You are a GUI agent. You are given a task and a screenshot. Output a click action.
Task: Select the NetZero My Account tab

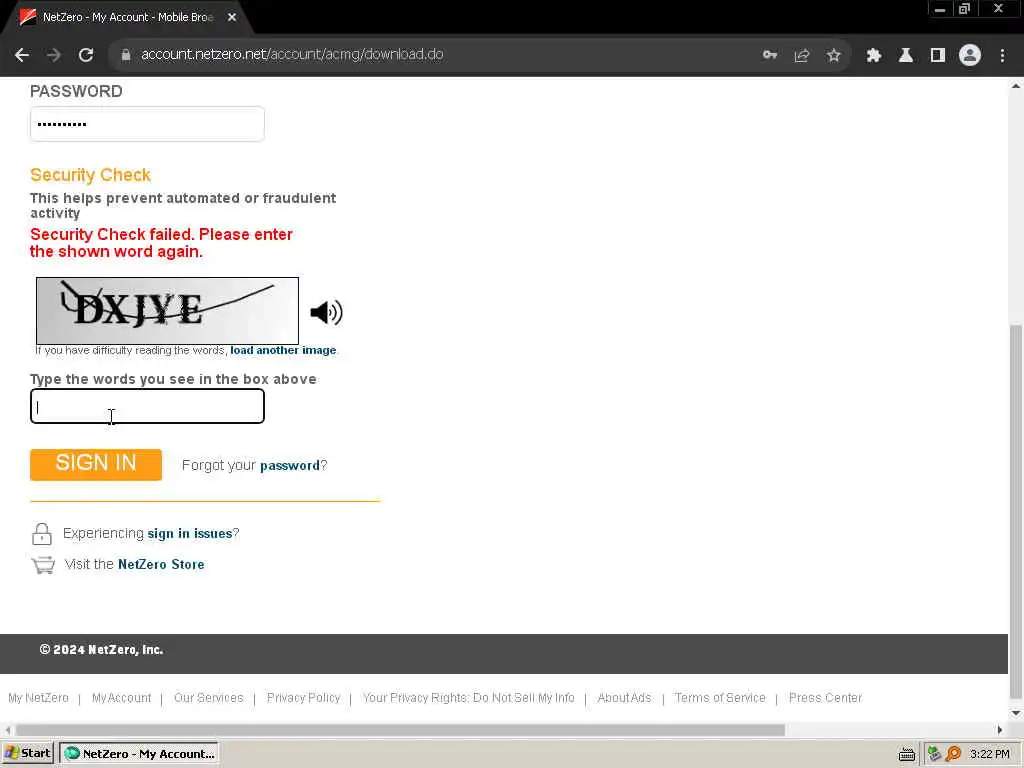point(127,17)
